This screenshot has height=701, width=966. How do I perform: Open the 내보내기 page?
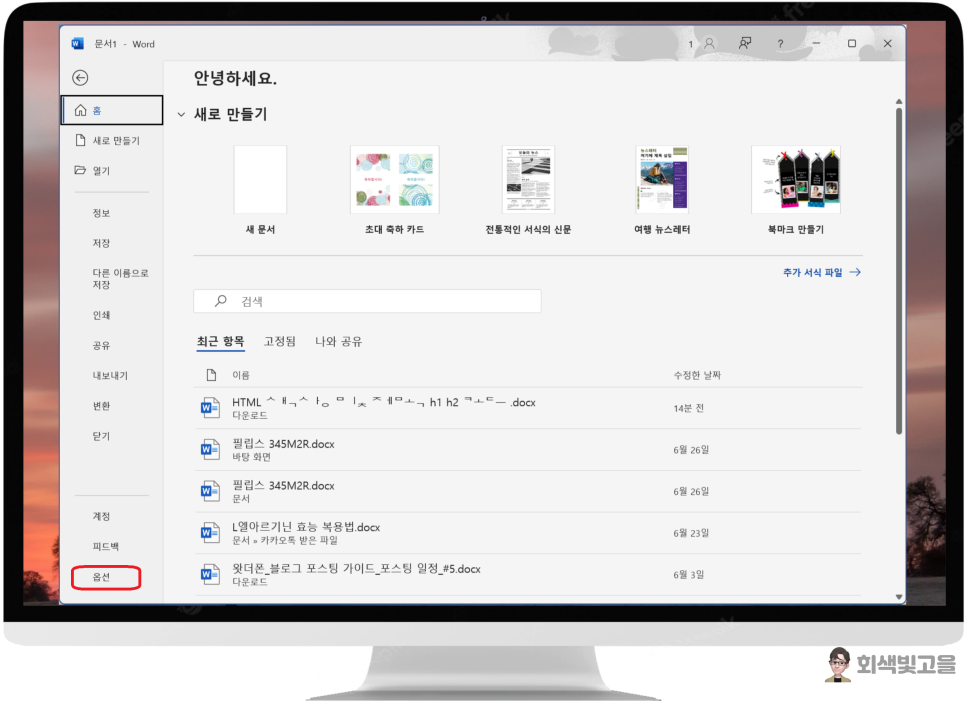[110, 376]
